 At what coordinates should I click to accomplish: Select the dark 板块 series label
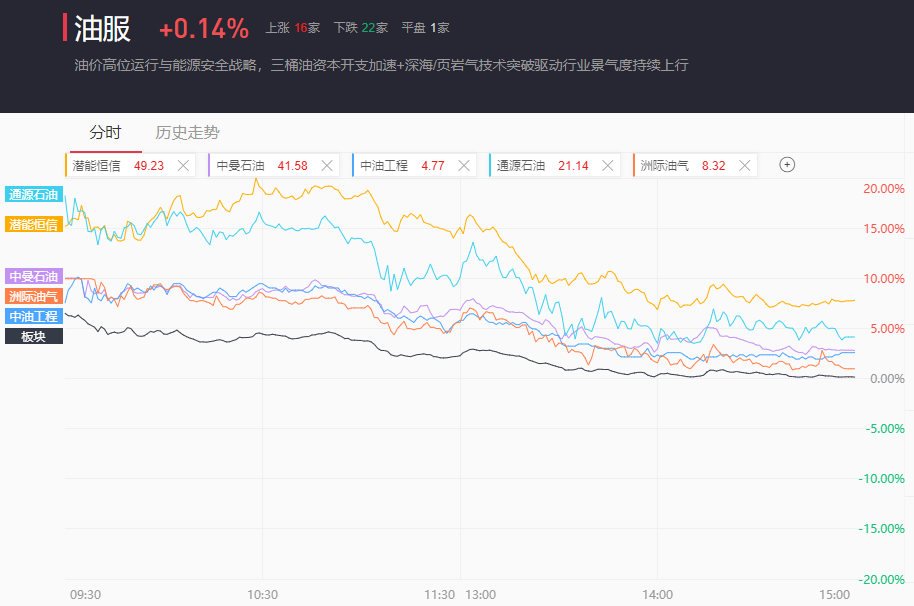34,336
